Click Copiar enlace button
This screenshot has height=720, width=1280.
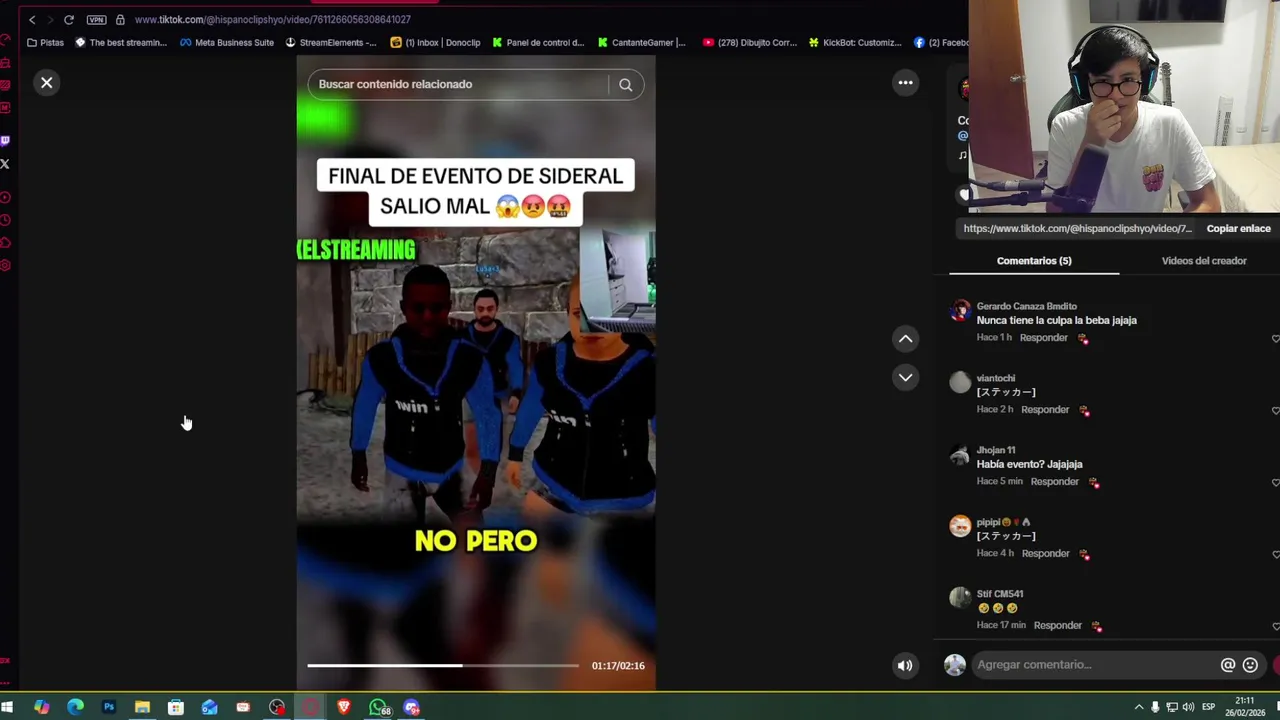click(x=1238, y=228)
